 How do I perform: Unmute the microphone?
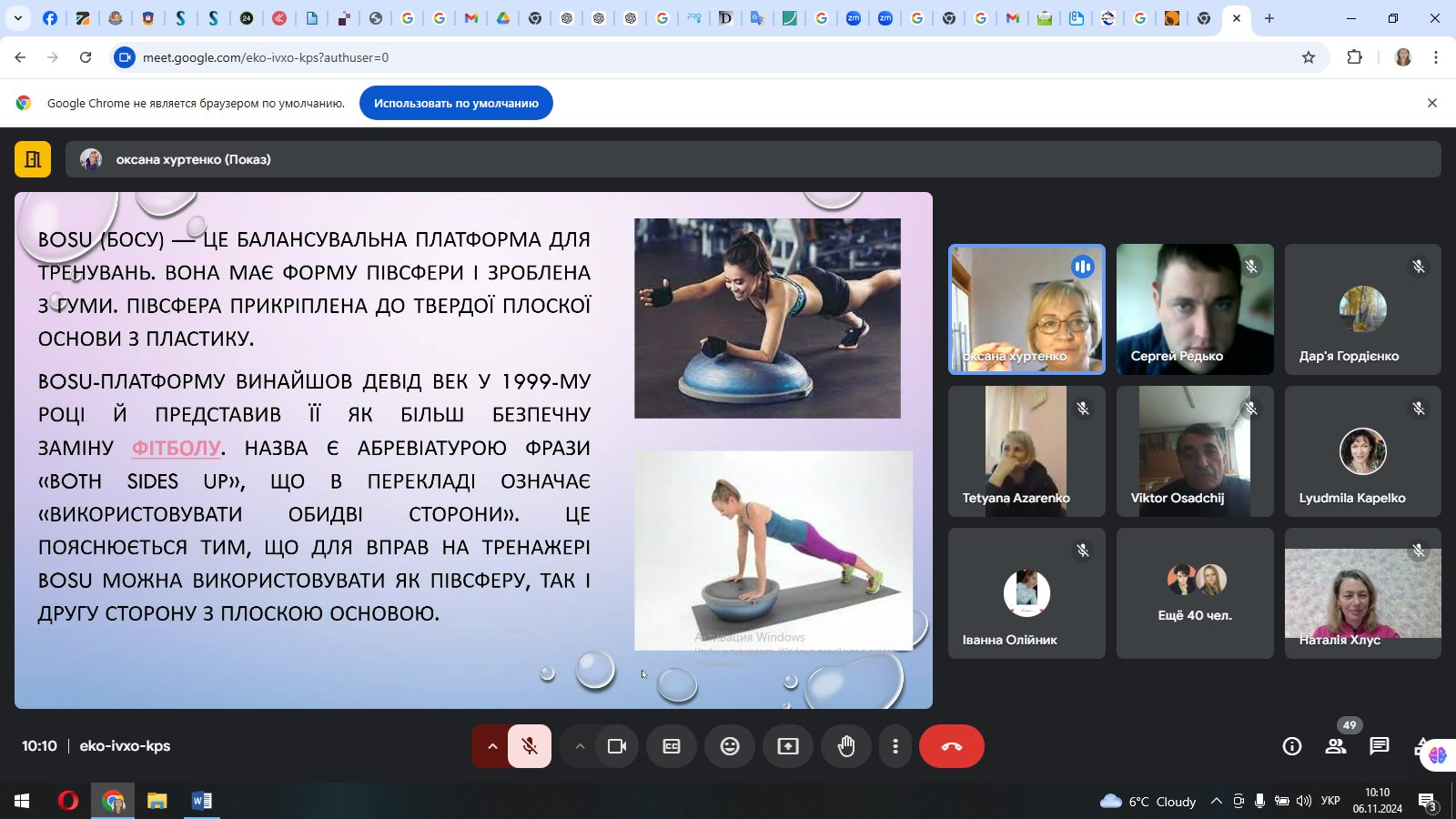click(x=530, y=746)
